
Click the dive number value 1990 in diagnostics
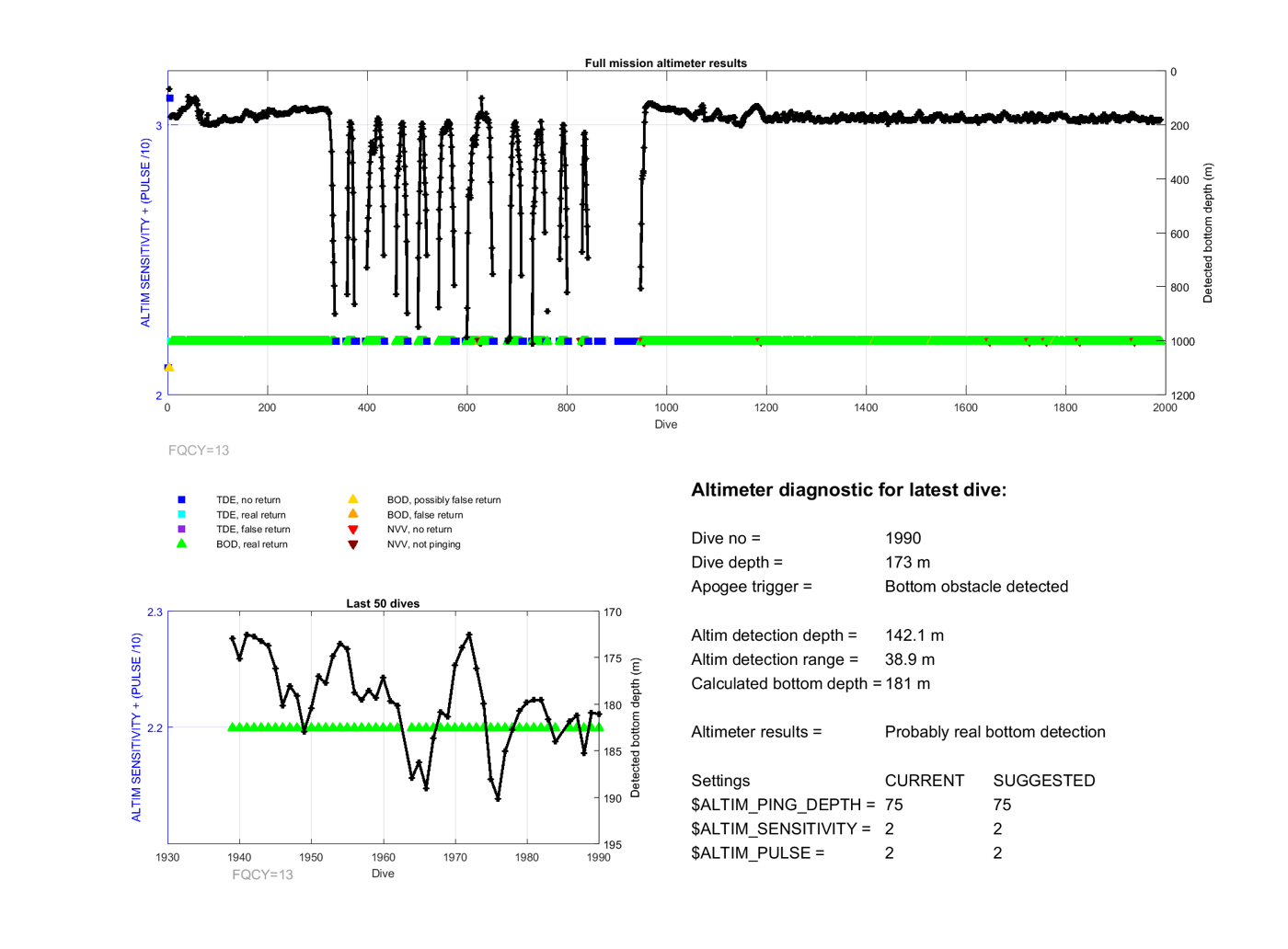[x=903, y=539]
